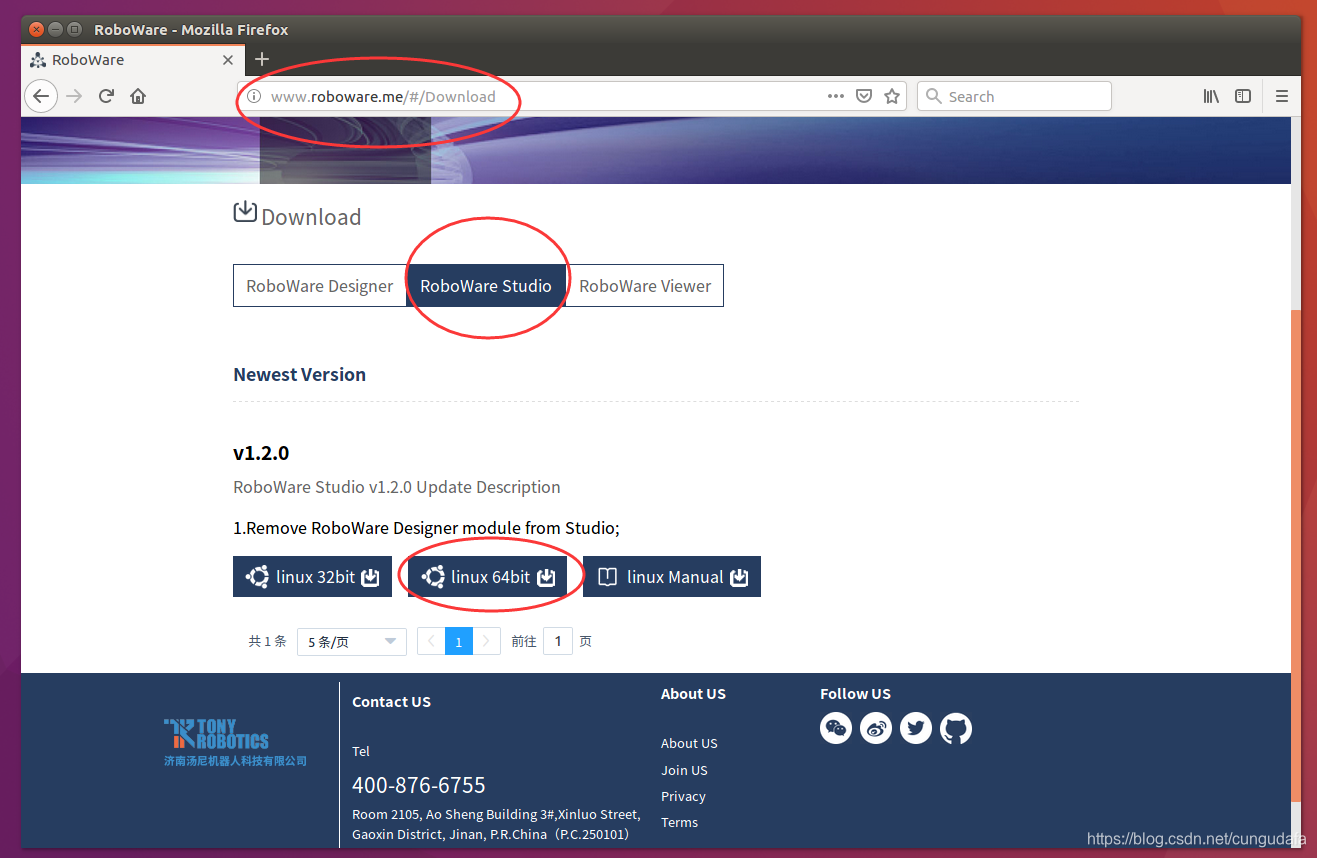Screen dimensions: 1317x858
Task: Select the RoboWare browser tab
Action: [132, 60]
